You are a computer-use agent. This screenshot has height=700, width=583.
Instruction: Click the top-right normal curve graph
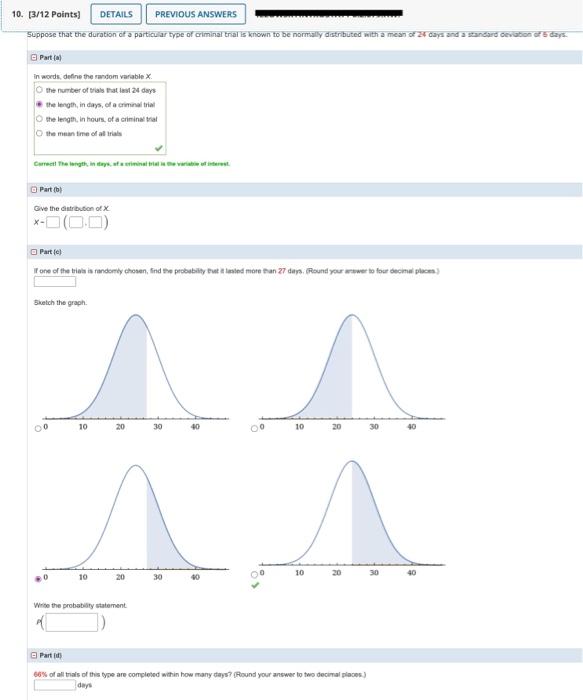point(352,372)
